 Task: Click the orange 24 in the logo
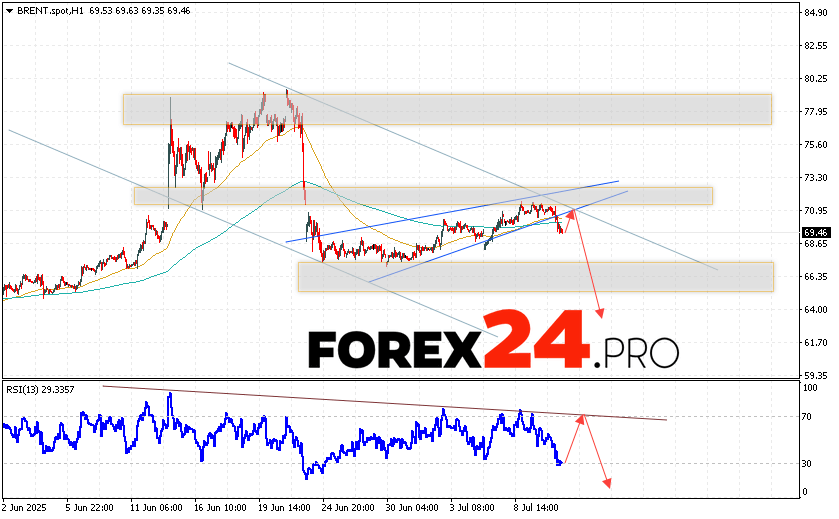pos(536,340)
